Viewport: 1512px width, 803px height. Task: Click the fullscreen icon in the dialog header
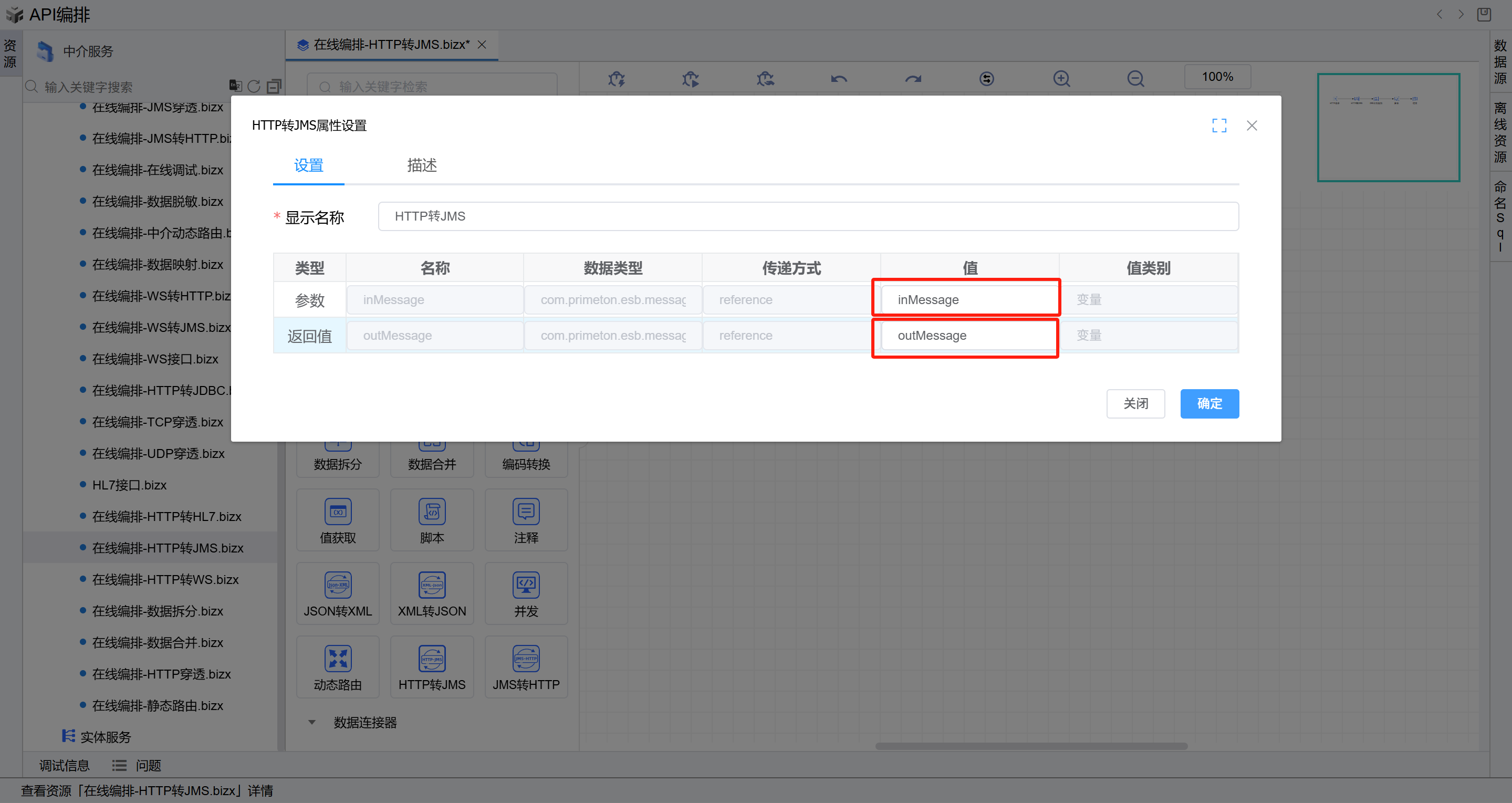(x=1218, y=125)
